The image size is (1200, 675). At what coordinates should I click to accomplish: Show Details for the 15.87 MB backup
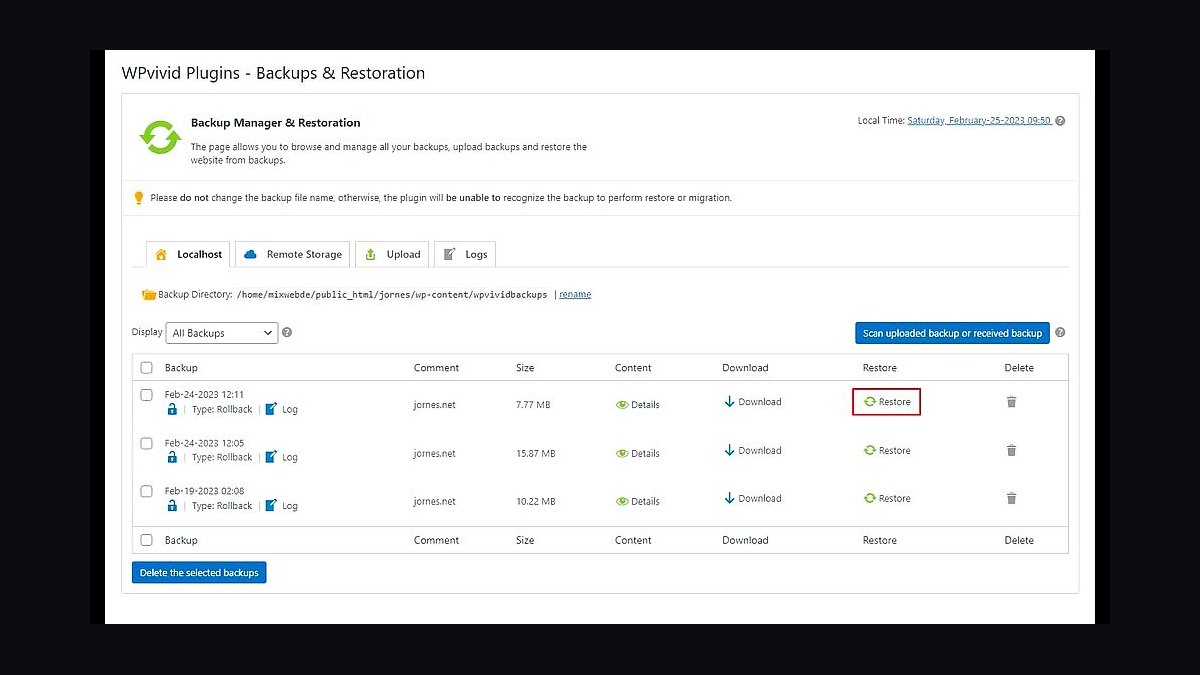[638, 453]
